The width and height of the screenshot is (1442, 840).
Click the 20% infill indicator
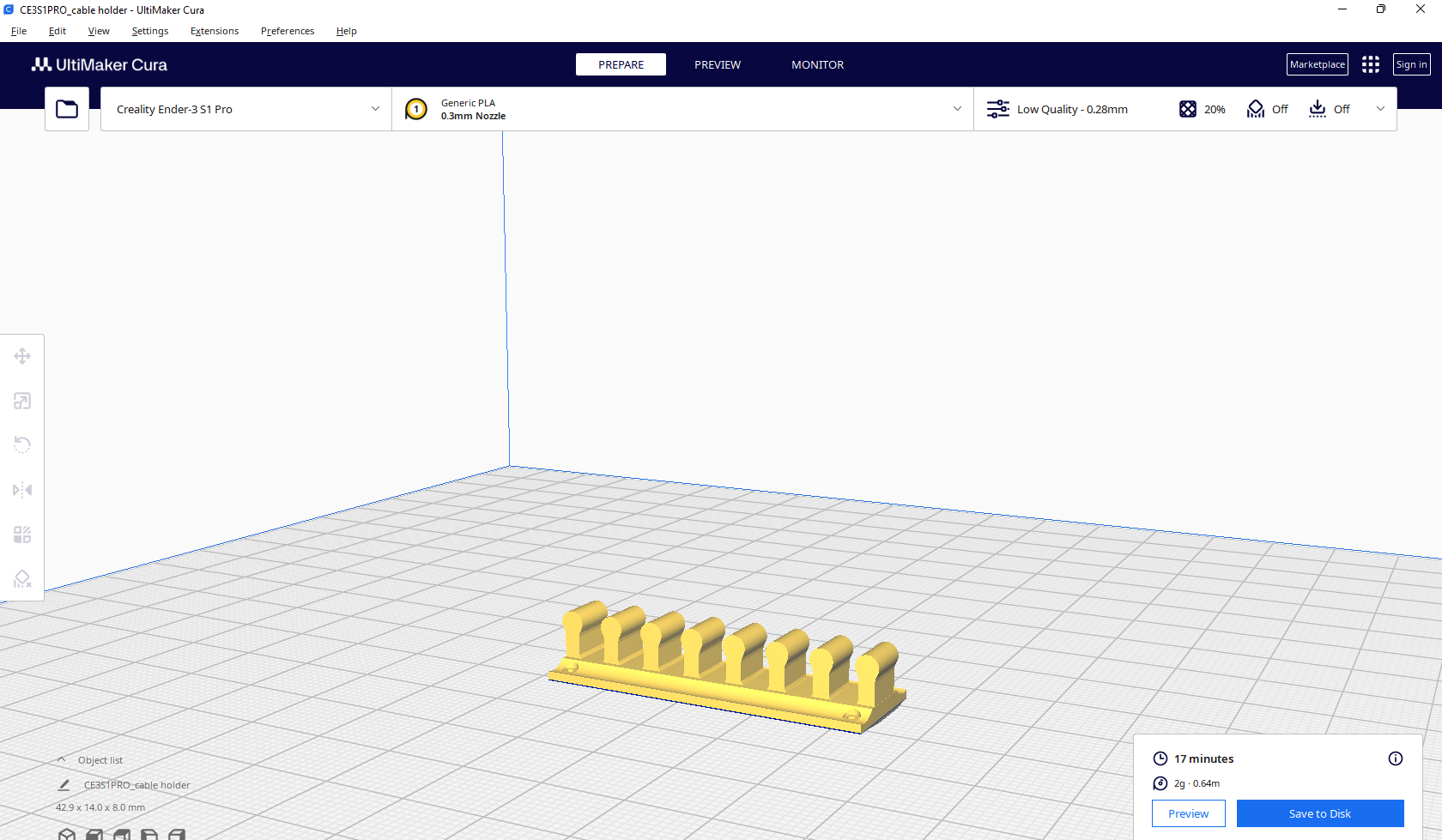[1202, 109]
